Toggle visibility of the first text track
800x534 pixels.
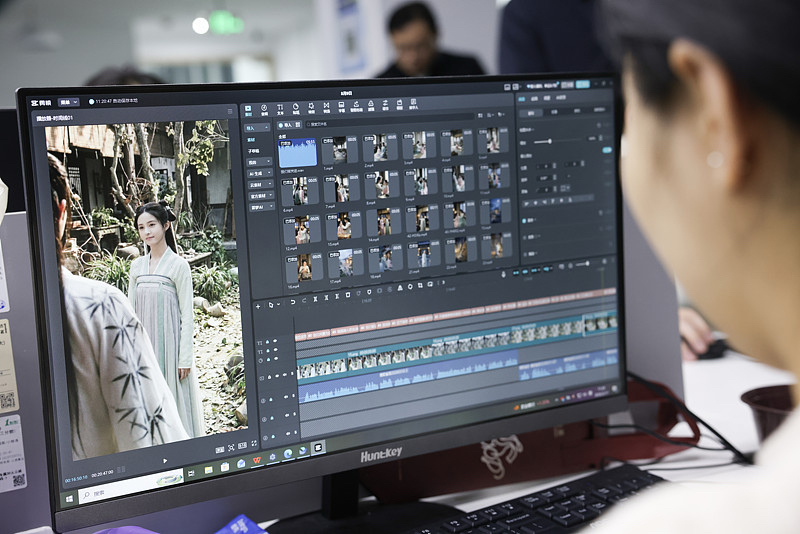pos(275,341)
